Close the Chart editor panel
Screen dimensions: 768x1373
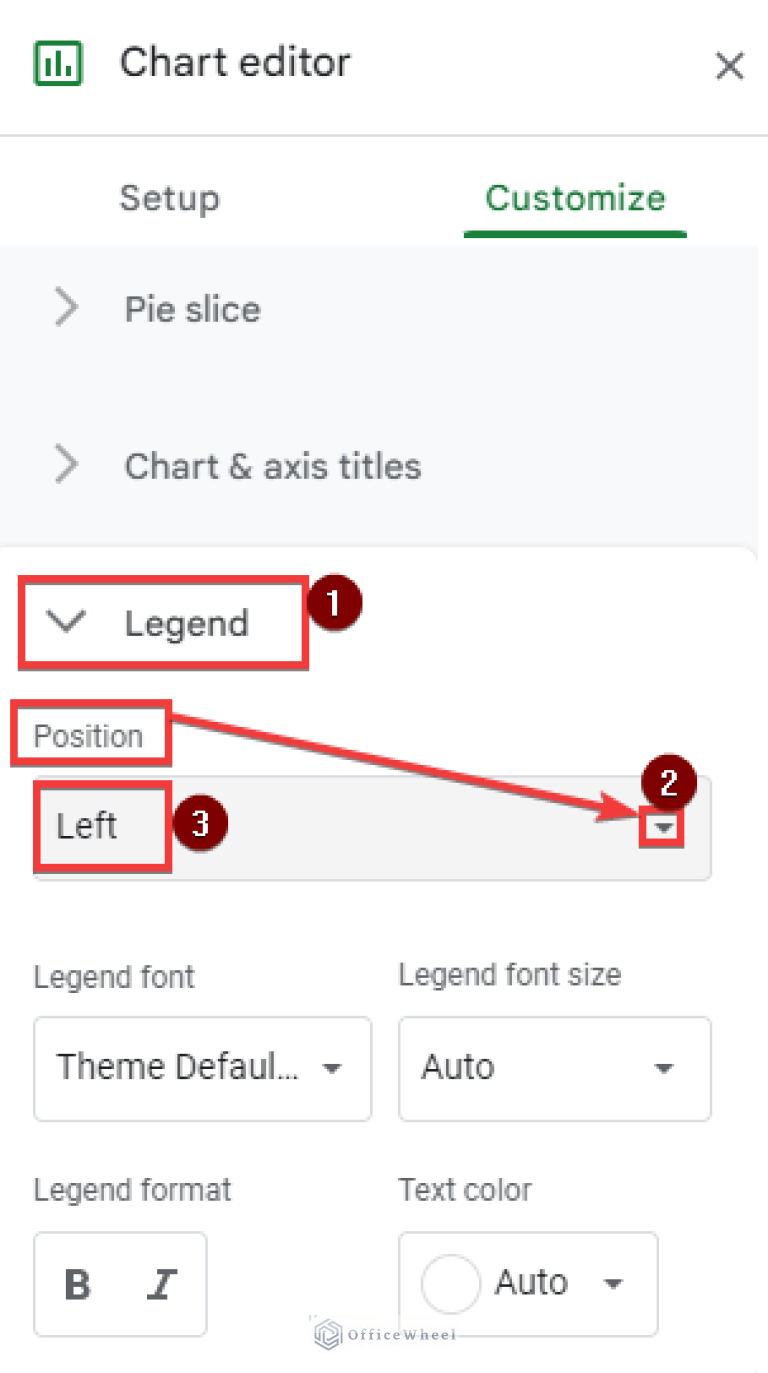730,66
